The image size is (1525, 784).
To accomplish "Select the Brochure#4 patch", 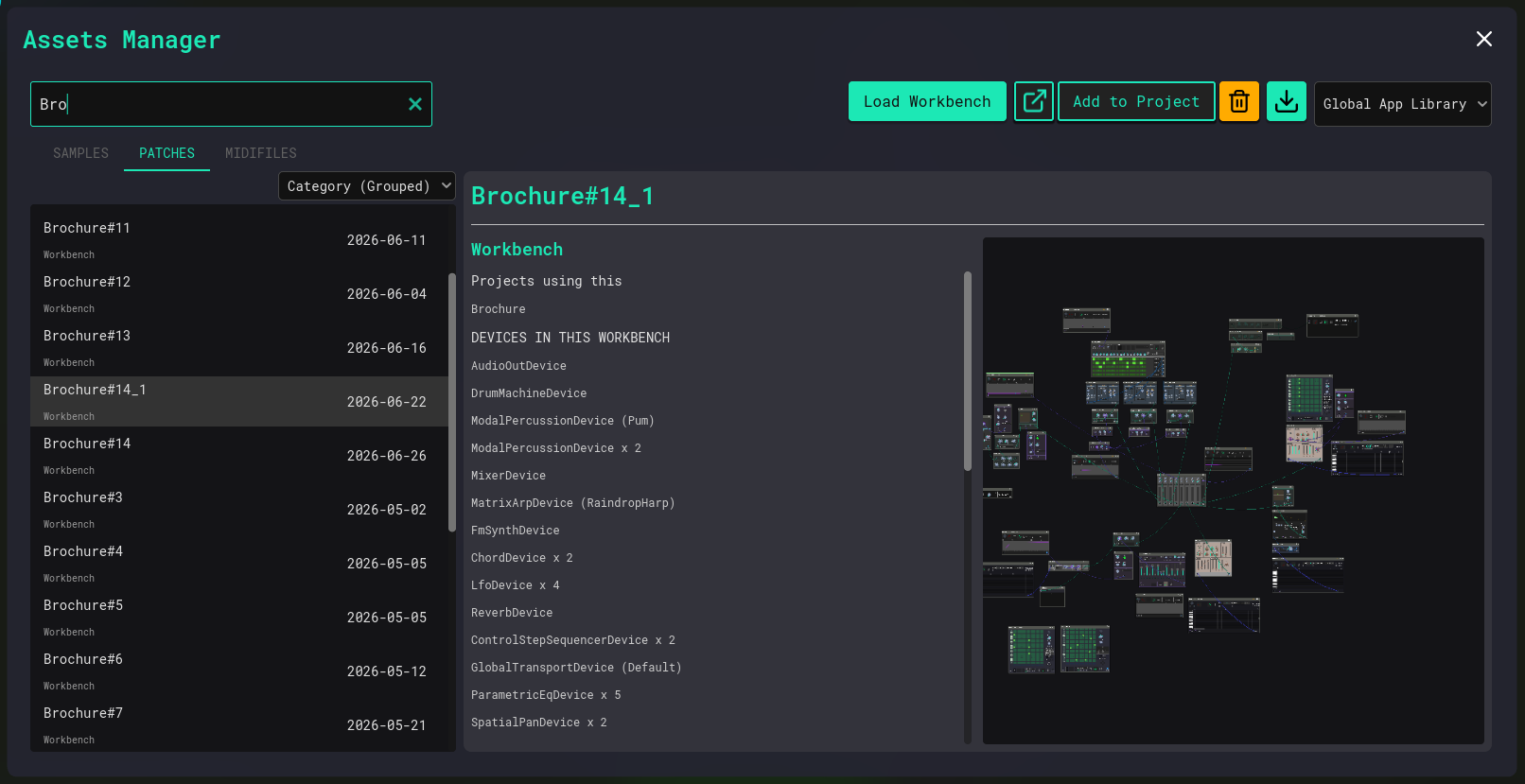I will [x=239, y=565].
